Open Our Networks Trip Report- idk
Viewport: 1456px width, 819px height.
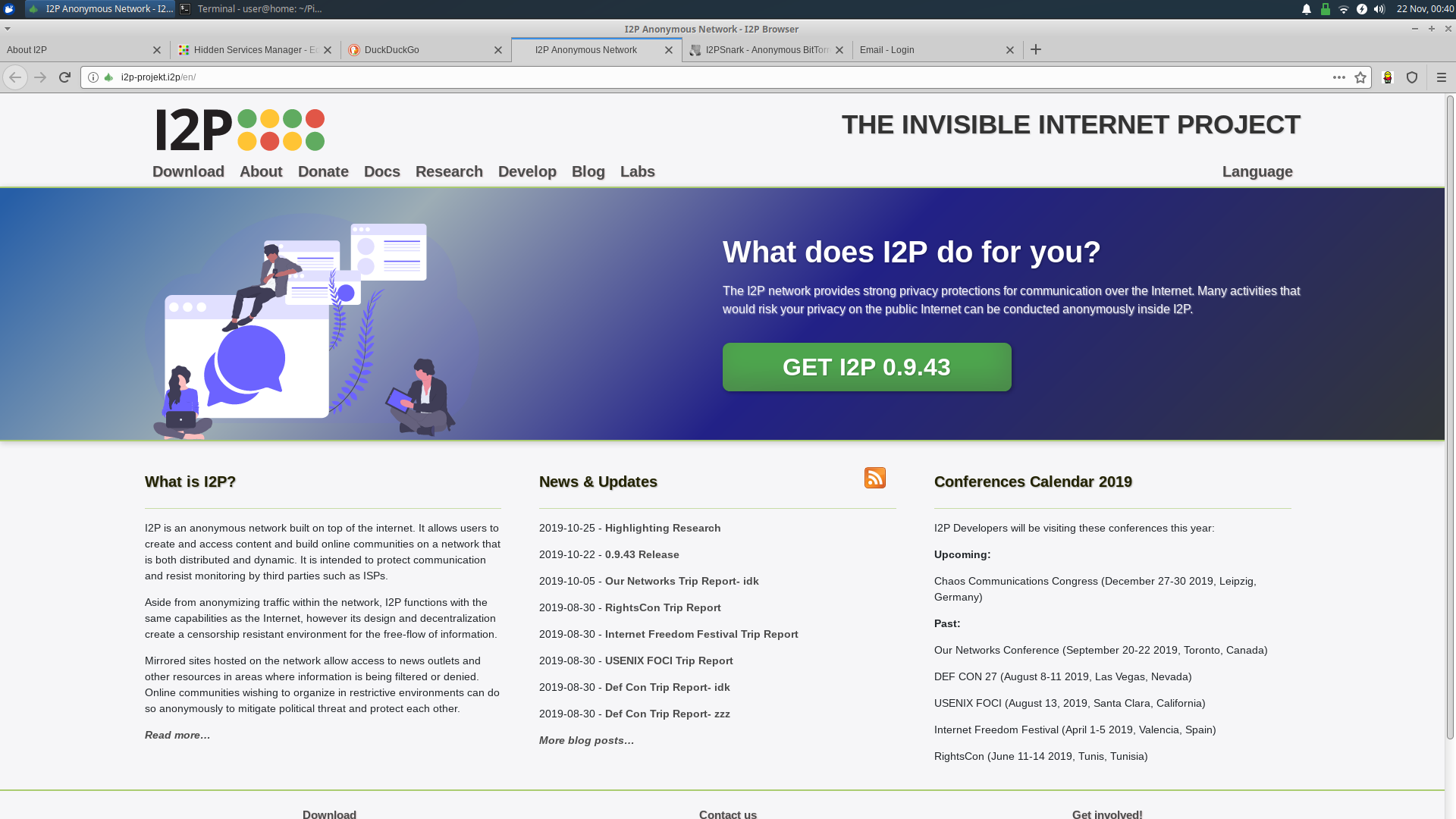point(682,581)
